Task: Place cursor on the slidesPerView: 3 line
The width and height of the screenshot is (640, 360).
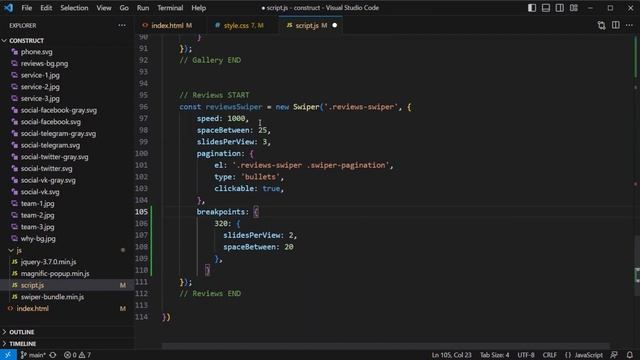Action: coord(233,142)
